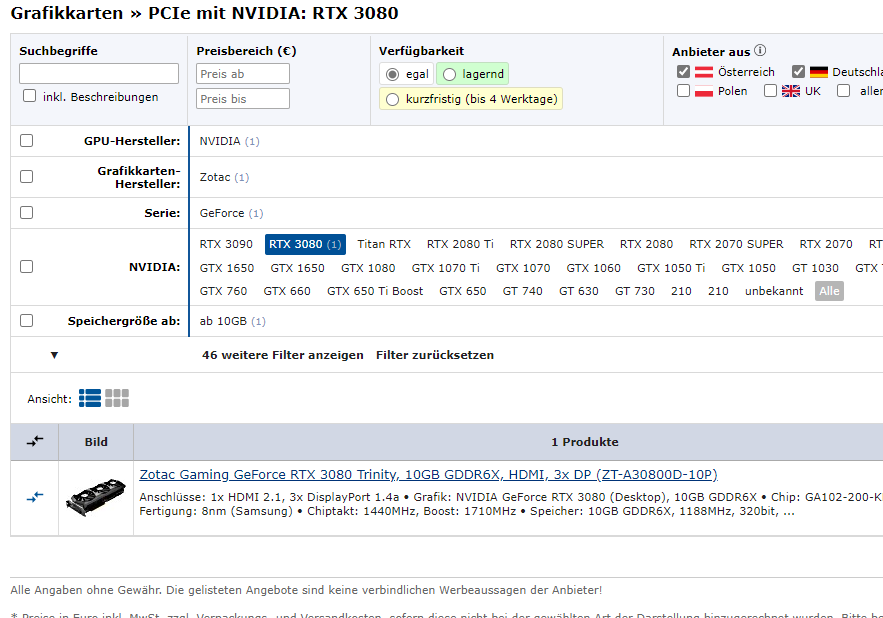
Task: Click 46 weitere Filter anzeigen
Action: 283,355
